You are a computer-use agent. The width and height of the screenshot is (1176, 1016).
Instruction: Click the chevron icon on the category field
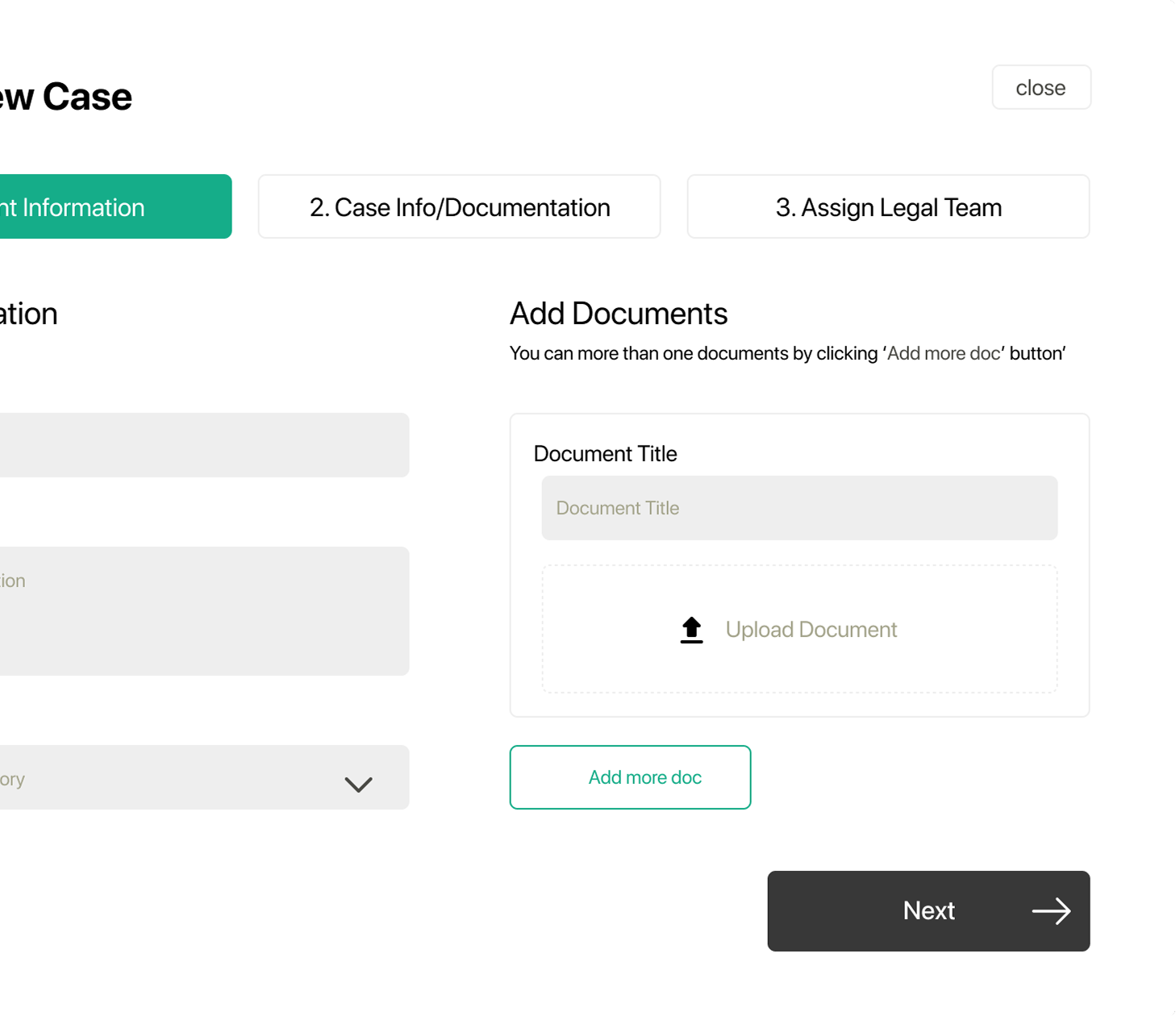(x=358, y=784)
